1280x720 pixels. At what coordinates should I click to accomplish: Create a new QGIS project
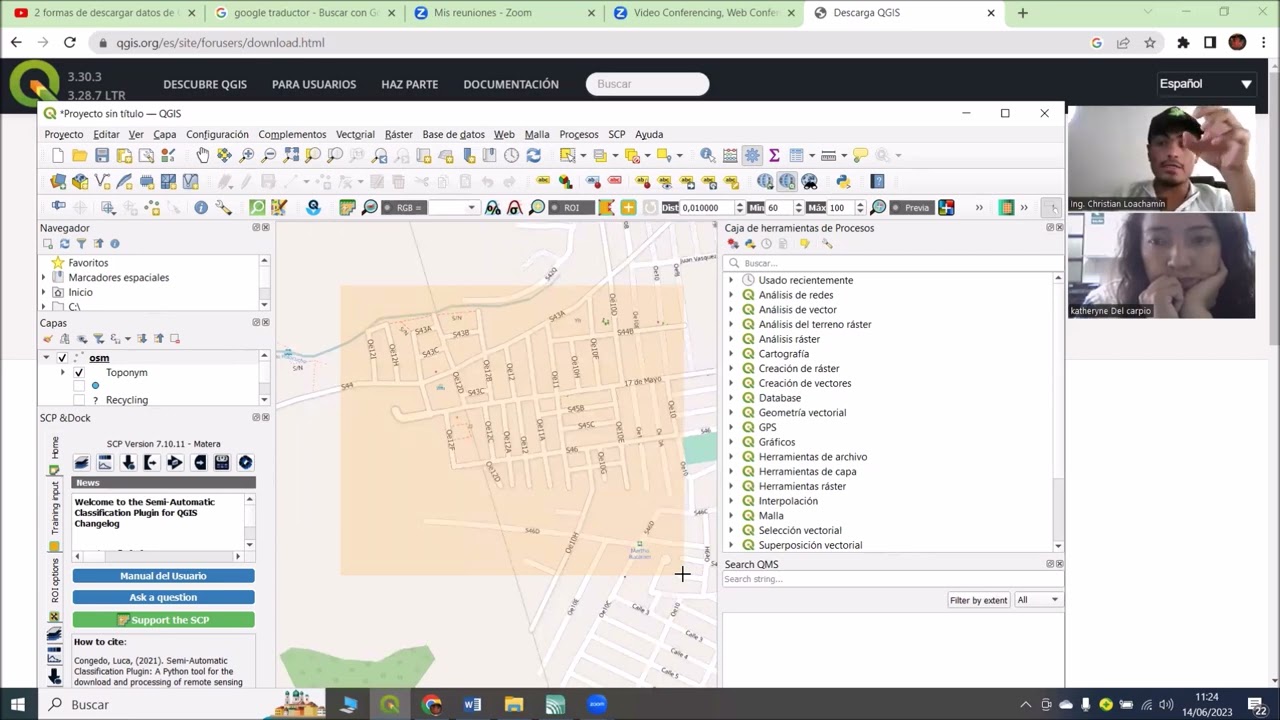pos(57,155)
